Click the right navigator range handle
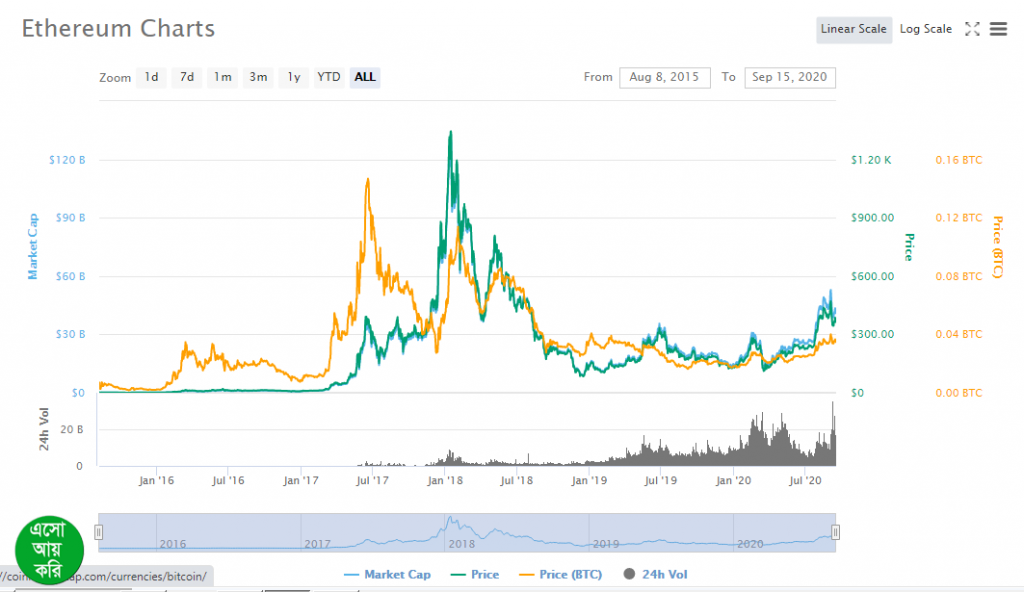 coord(836,532)
